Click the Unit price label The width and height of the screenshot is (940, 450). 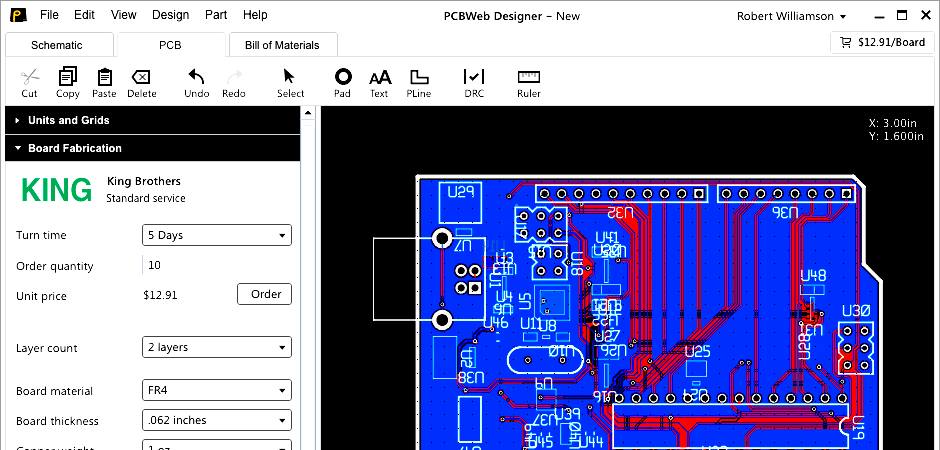coord(41,297)
